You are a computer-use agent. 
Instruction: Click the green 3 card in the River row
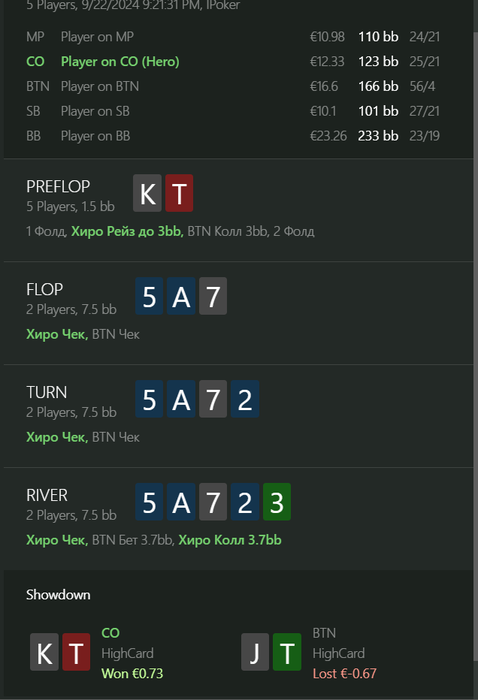click(x=277, y=502)
